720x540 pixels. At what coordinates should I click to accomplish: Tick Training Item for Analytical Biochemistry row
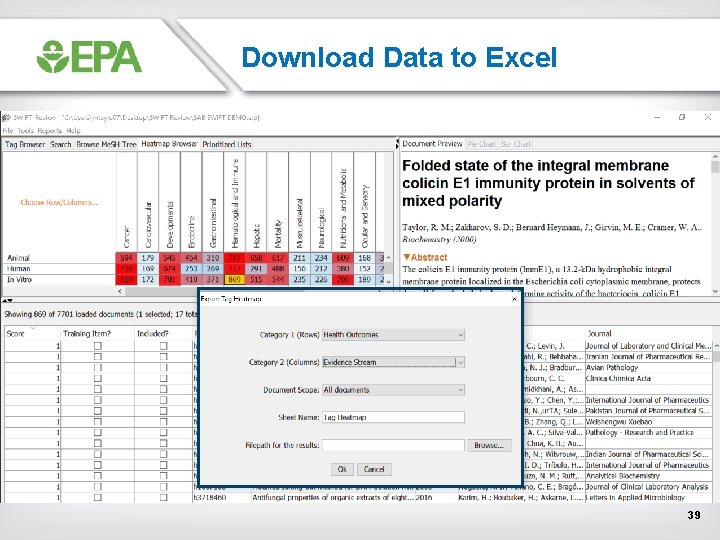click(97, 476)
